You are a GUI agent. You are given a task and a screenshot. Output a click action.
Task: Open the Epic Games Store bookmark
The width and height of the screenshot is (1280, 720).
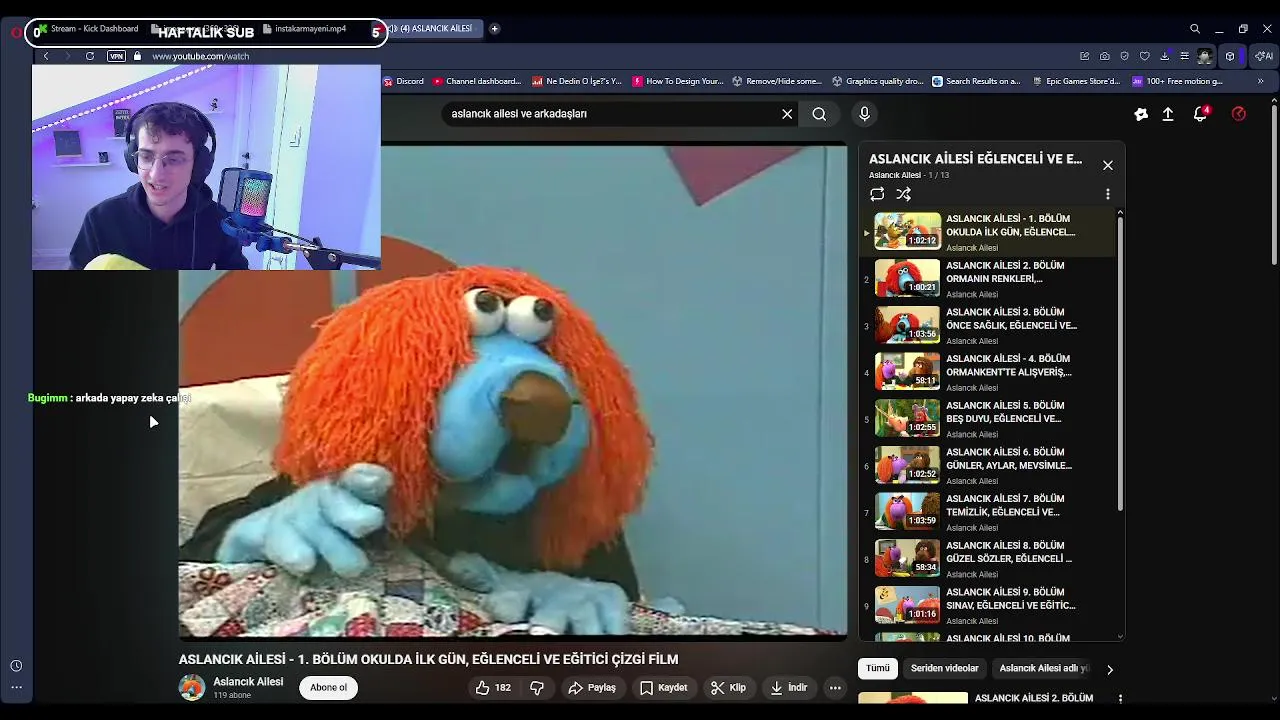(x=1076, y=82)
